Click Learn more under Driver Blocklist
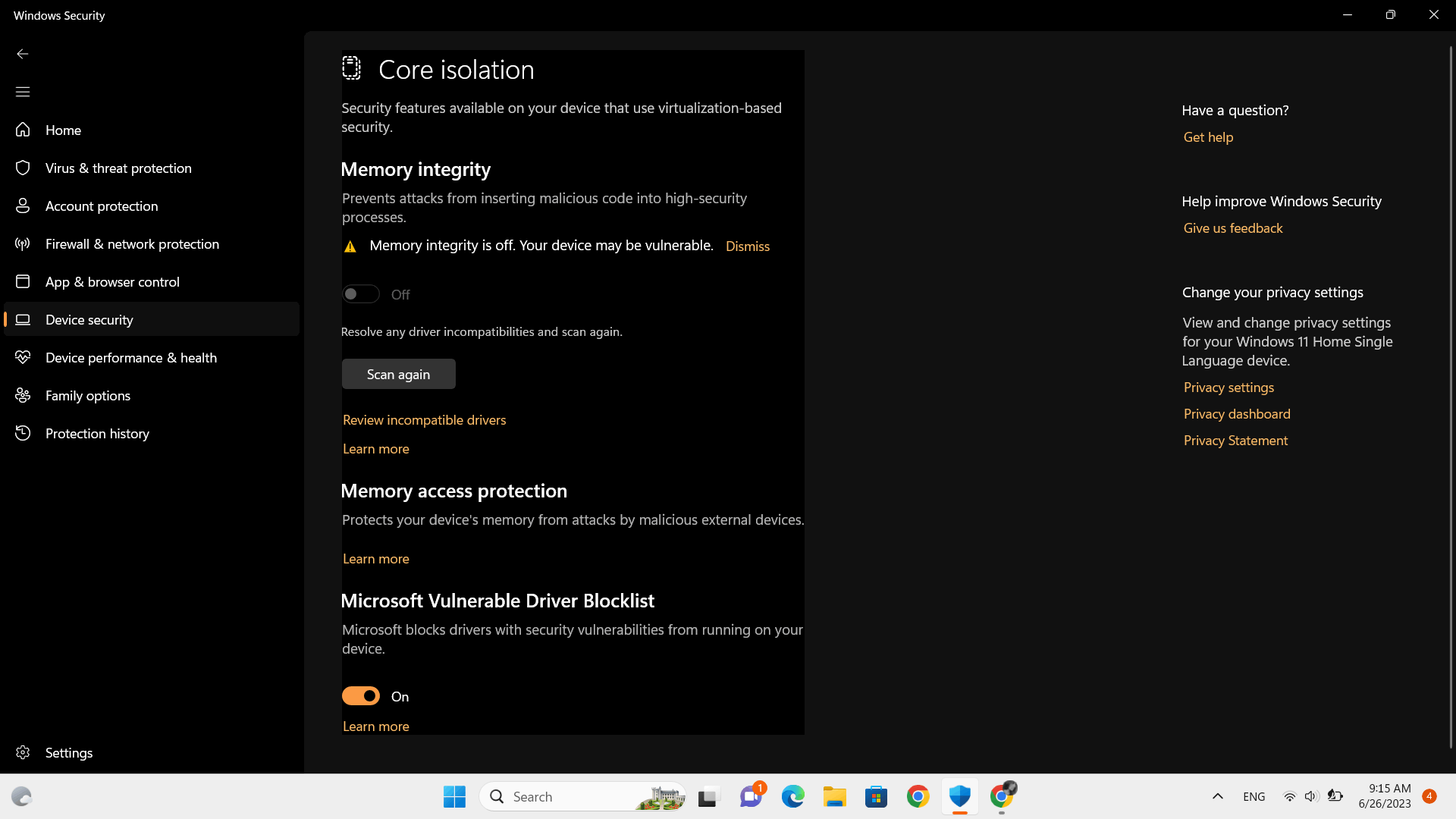Screen dimensions: 1456x819 (x=375, y=726)
